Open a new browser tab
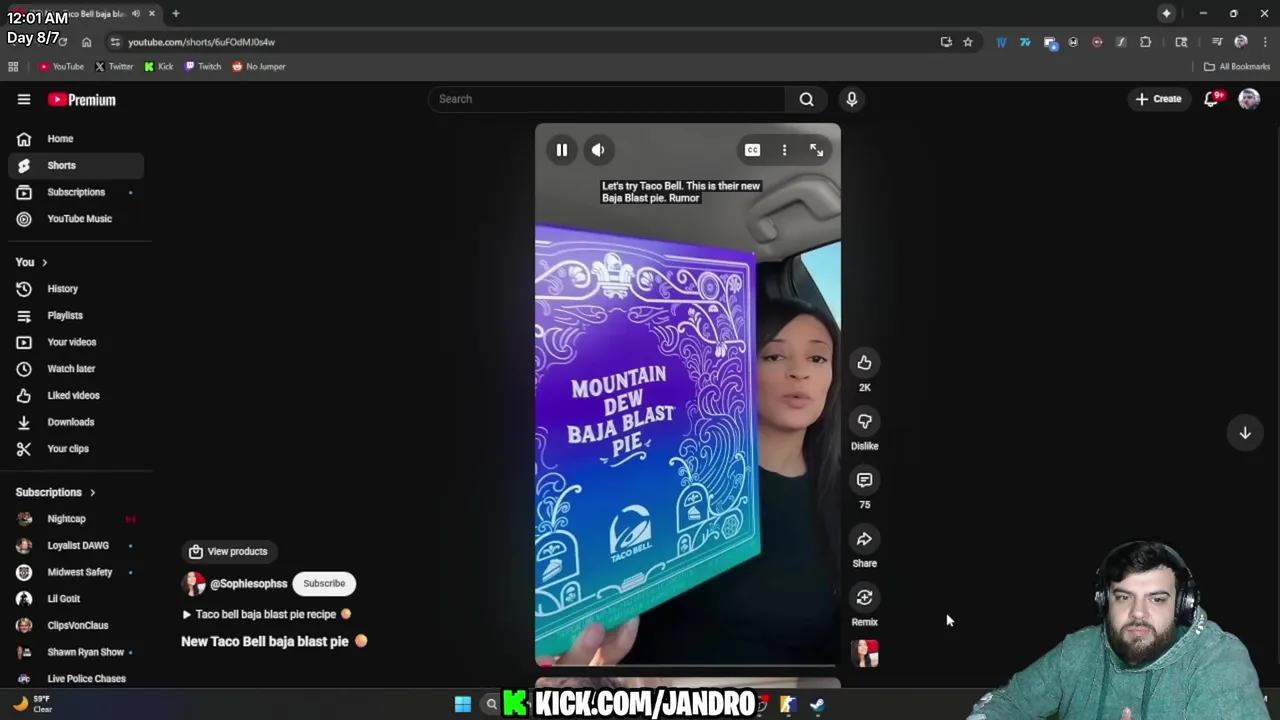The image size is (1280, 720). 175,14
